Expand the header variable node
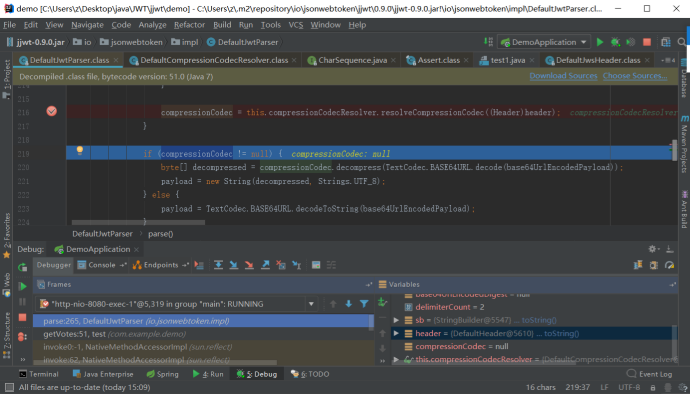This screenshot has width=690, height=394. pos(396,333)
